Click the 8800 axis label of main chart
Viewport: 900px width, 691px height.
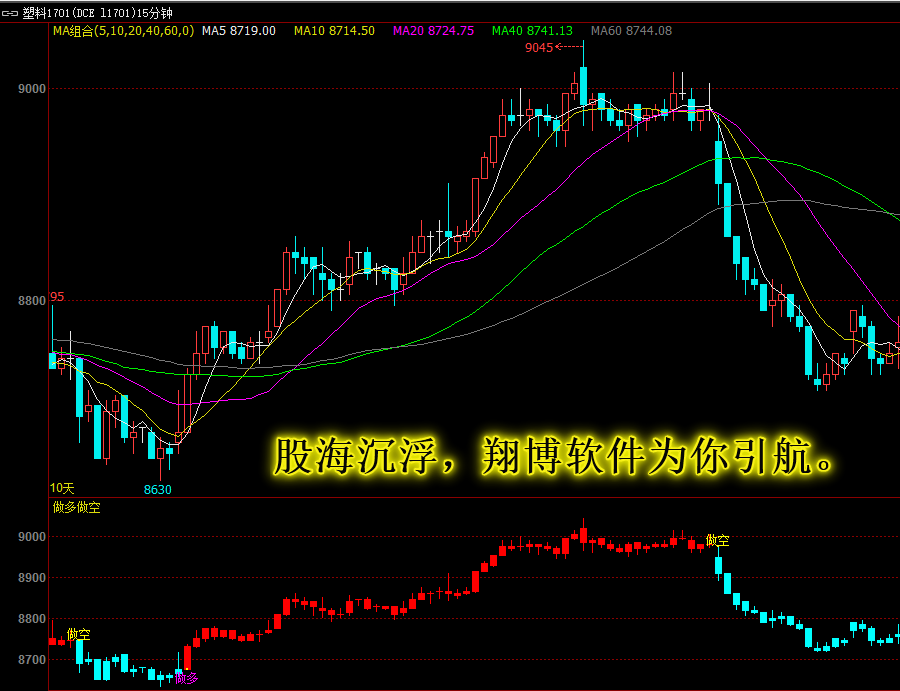coord(32,301)
